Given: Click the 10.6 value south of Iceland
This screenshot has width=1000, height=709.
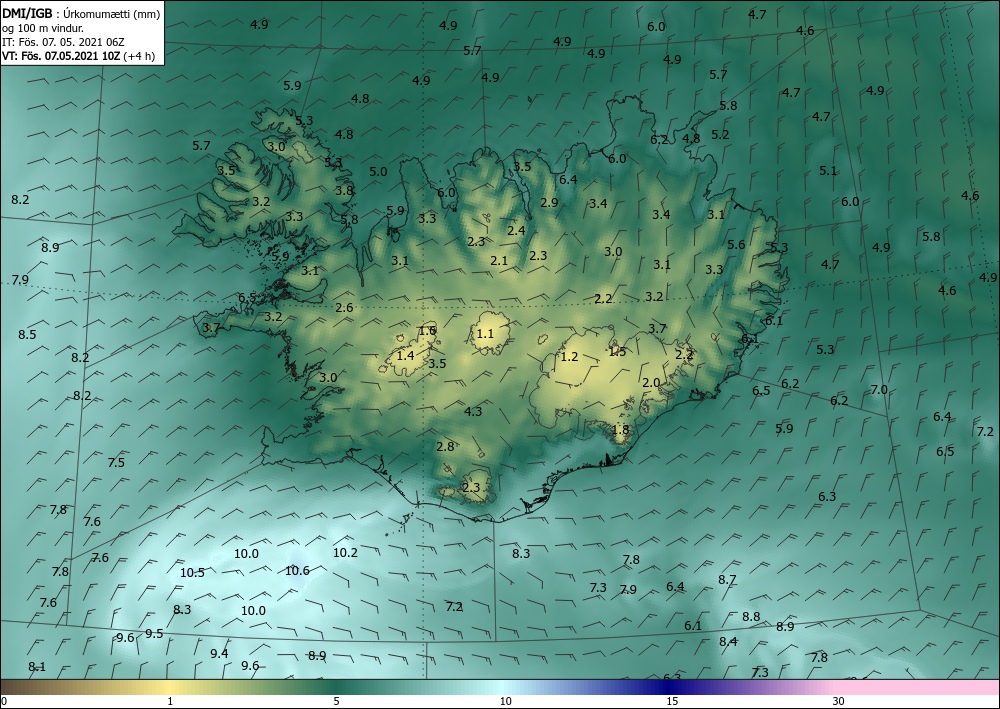Looking at the screenshot, I should (x=297, y=571).
